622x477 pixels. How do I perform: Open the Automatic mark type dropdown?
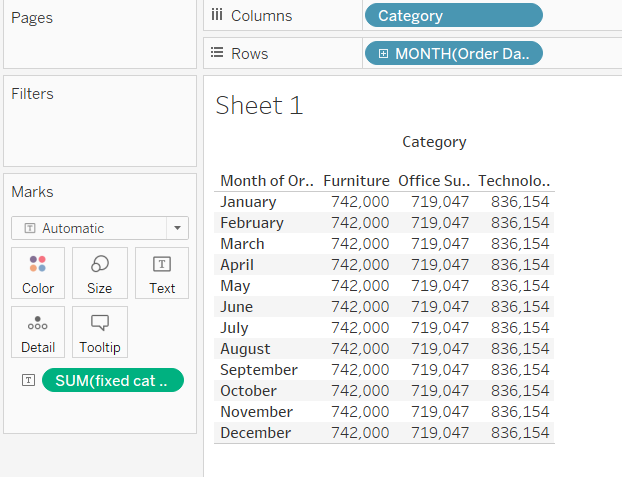pos(178,228)
